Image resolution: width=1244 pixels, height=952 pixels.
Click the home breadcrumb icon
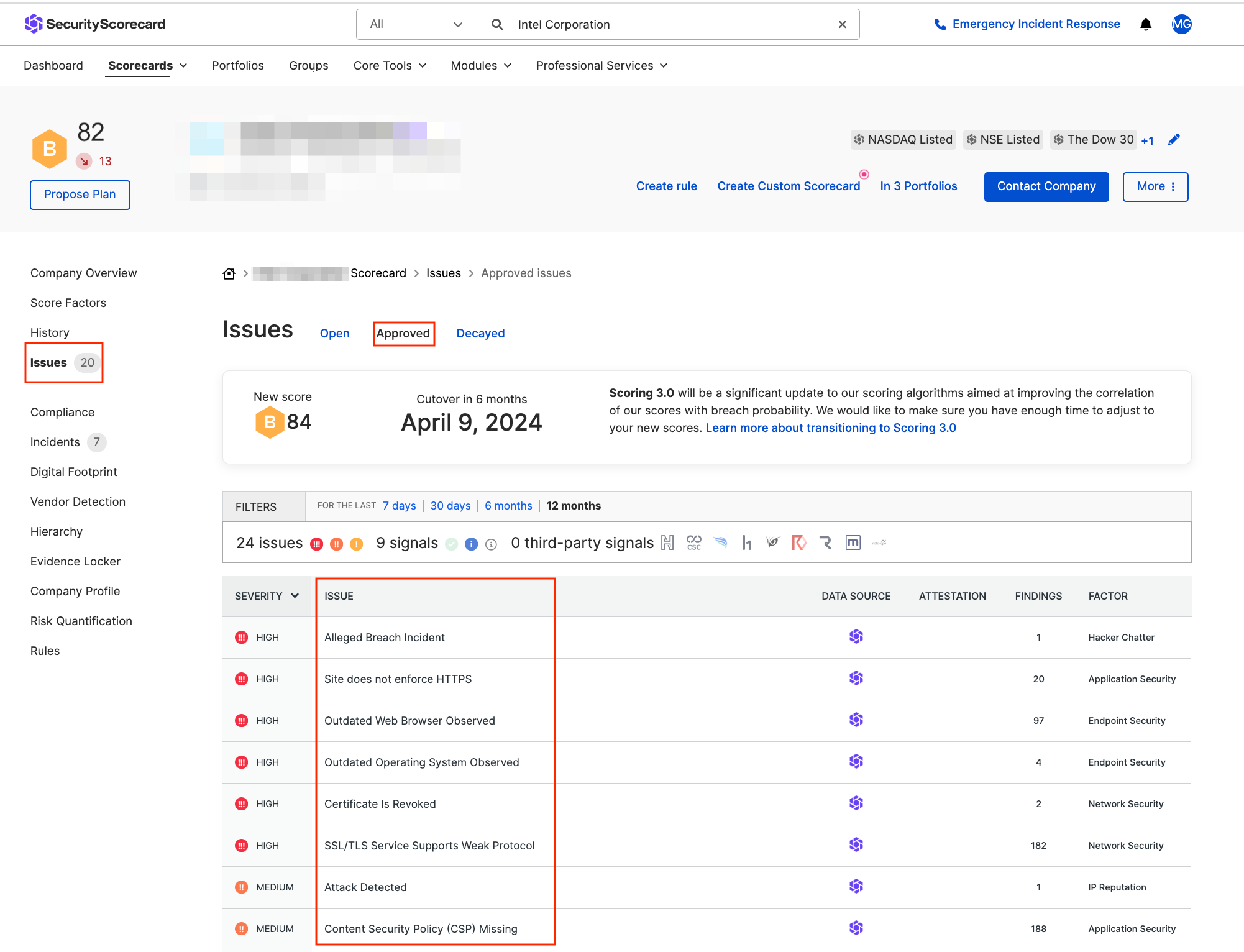pyautogui.click(x=229, y=273)
